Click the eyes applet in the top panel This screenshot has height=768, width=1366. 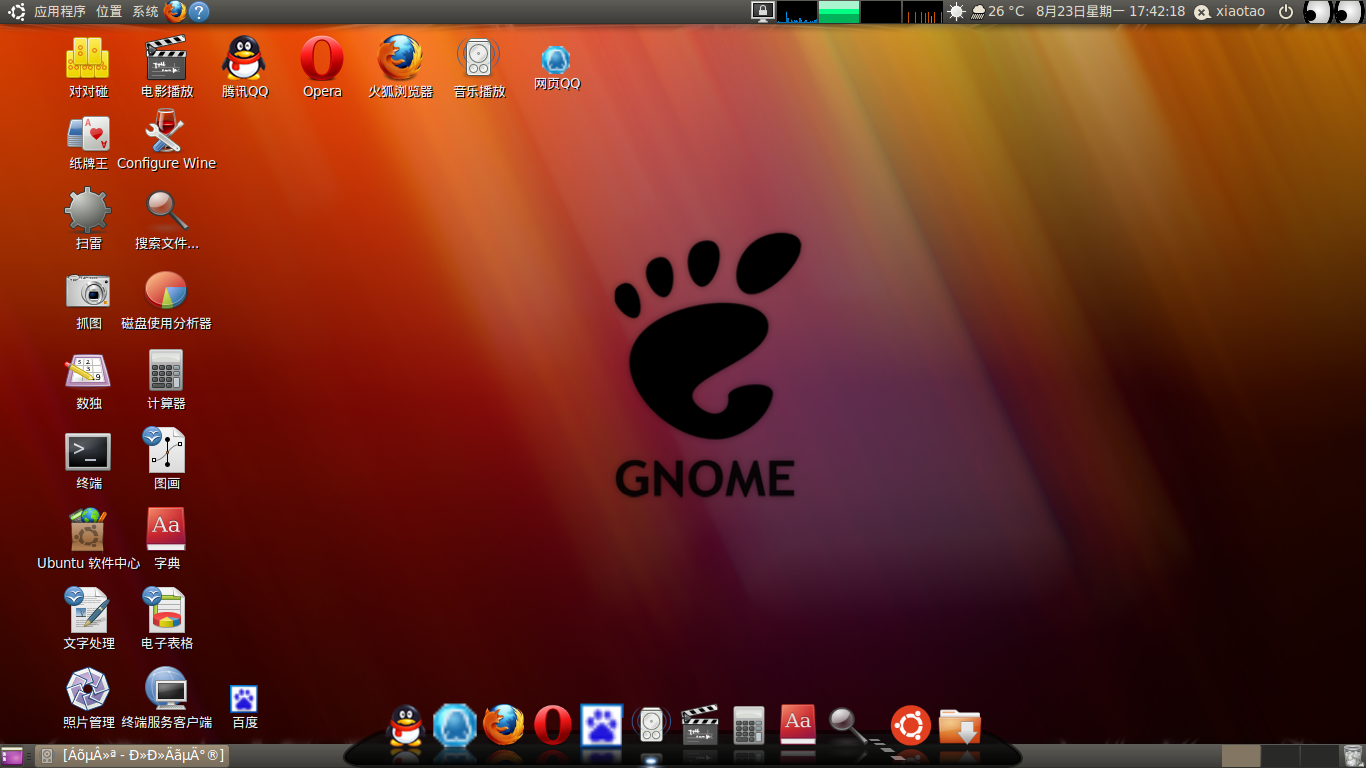tap(1333, 12)
